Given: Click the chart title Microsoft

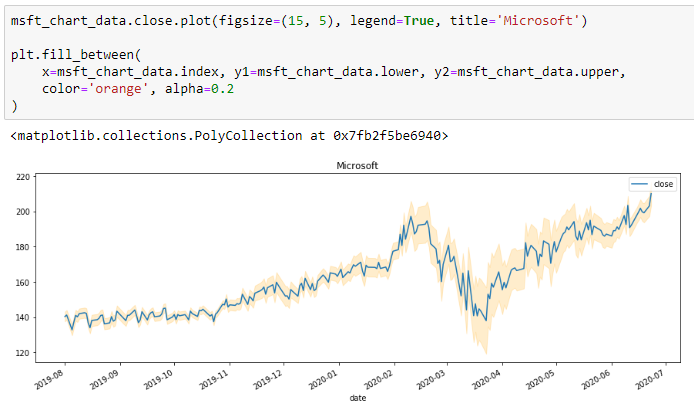Looking at the screenshot, I should (357, 166).
